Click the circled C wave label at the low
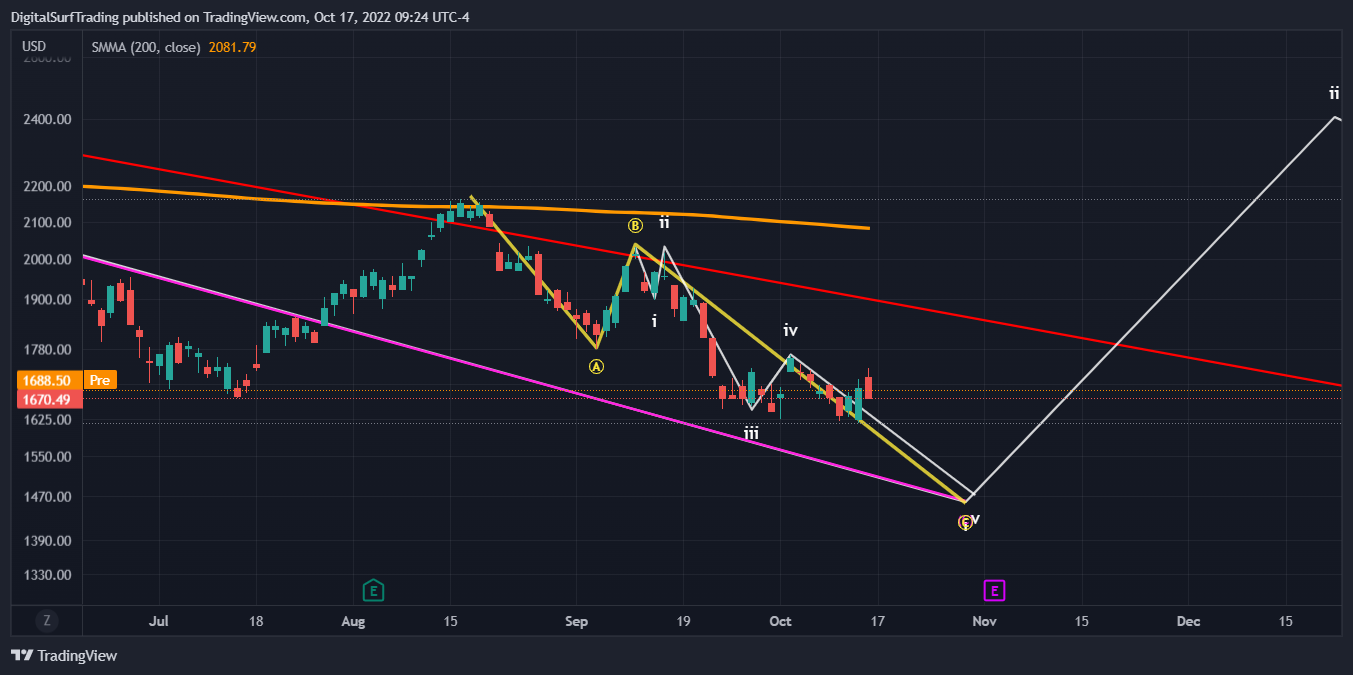The height and width of the screenshot is (675, 1353). click(x=964, y=522)
